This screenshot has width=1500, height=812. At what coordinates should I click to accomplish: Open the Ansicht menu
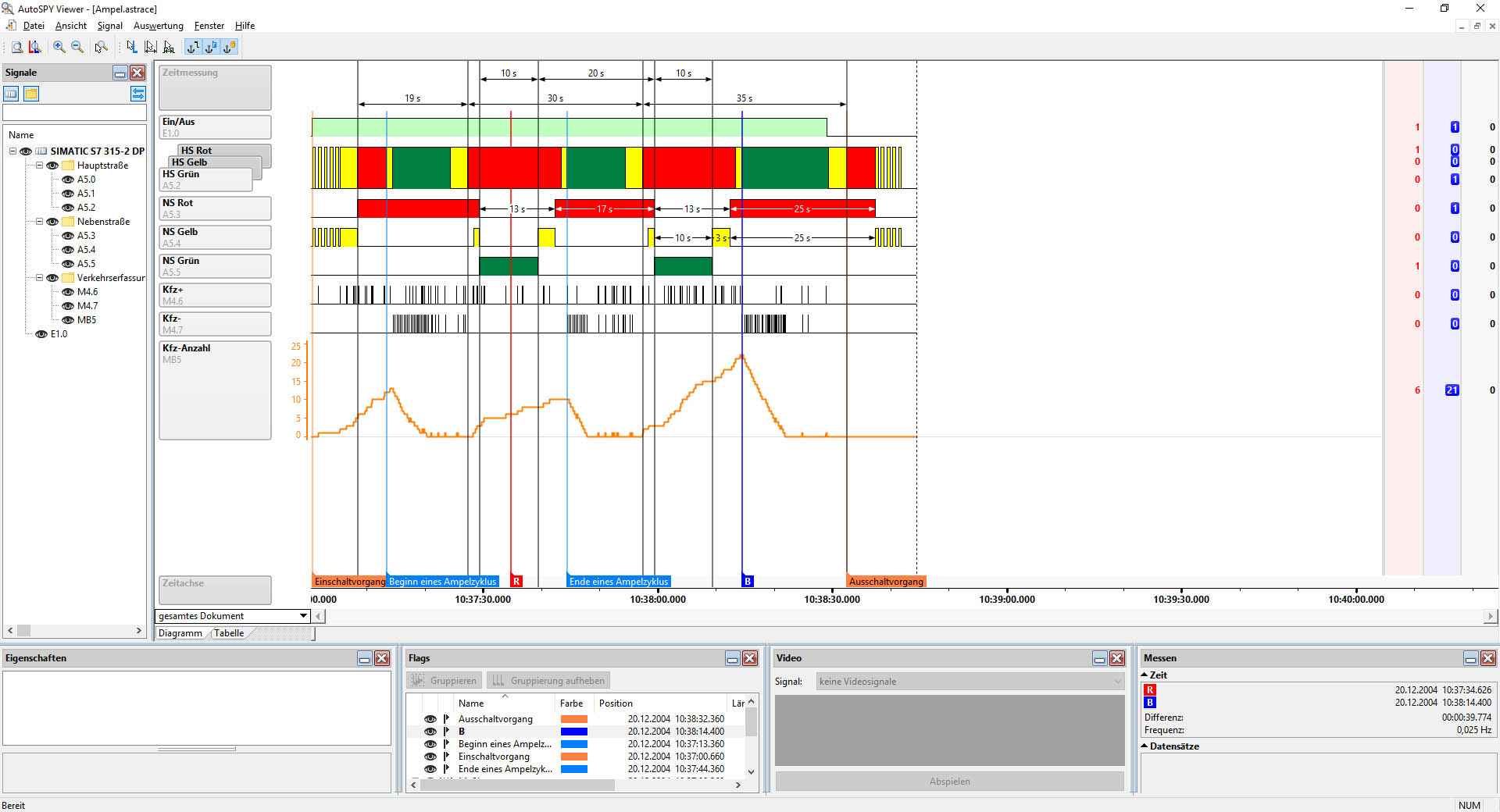tap(71, 26)
